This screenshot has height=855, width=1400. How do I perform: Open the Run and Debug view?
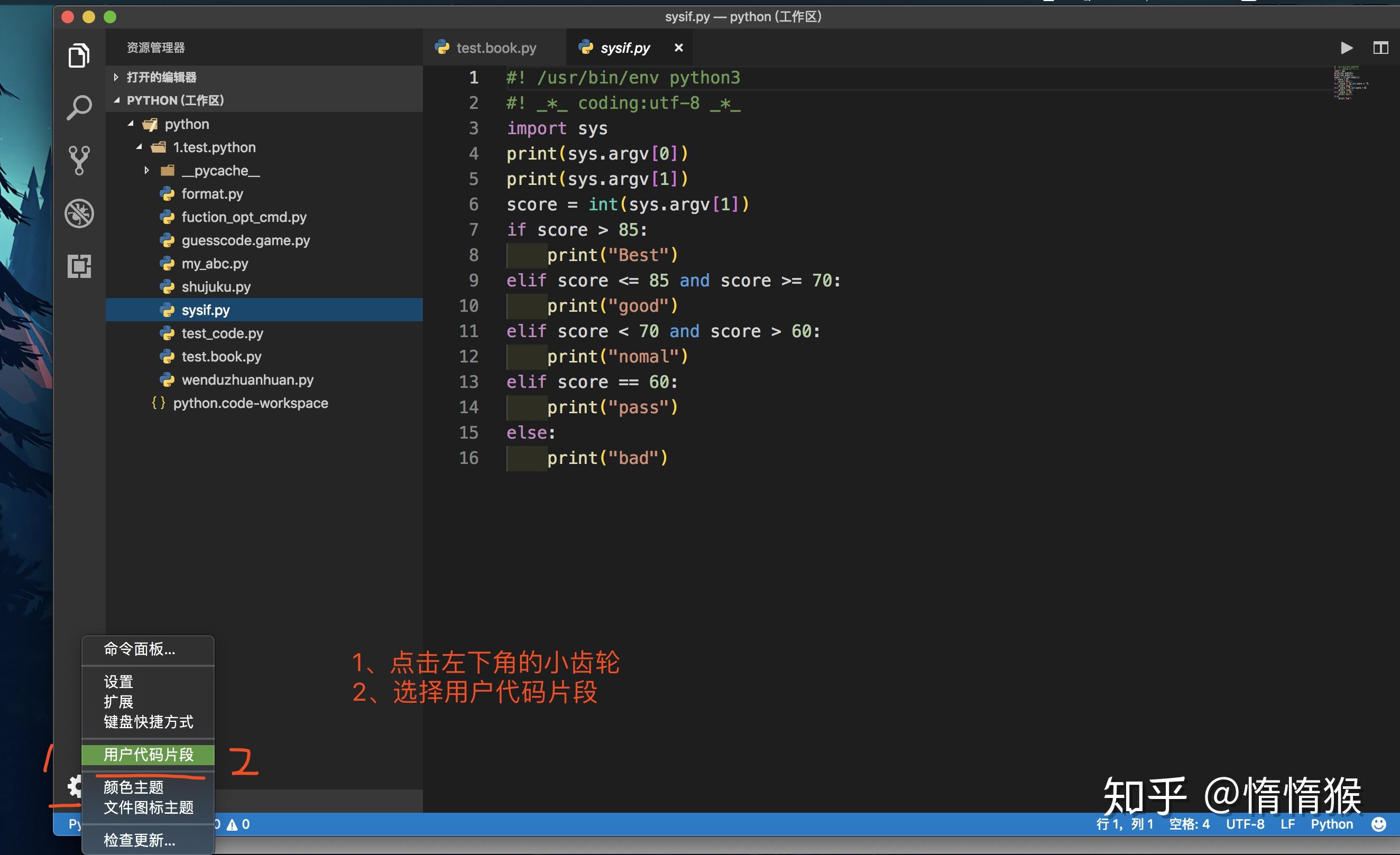tap(79, 213)
